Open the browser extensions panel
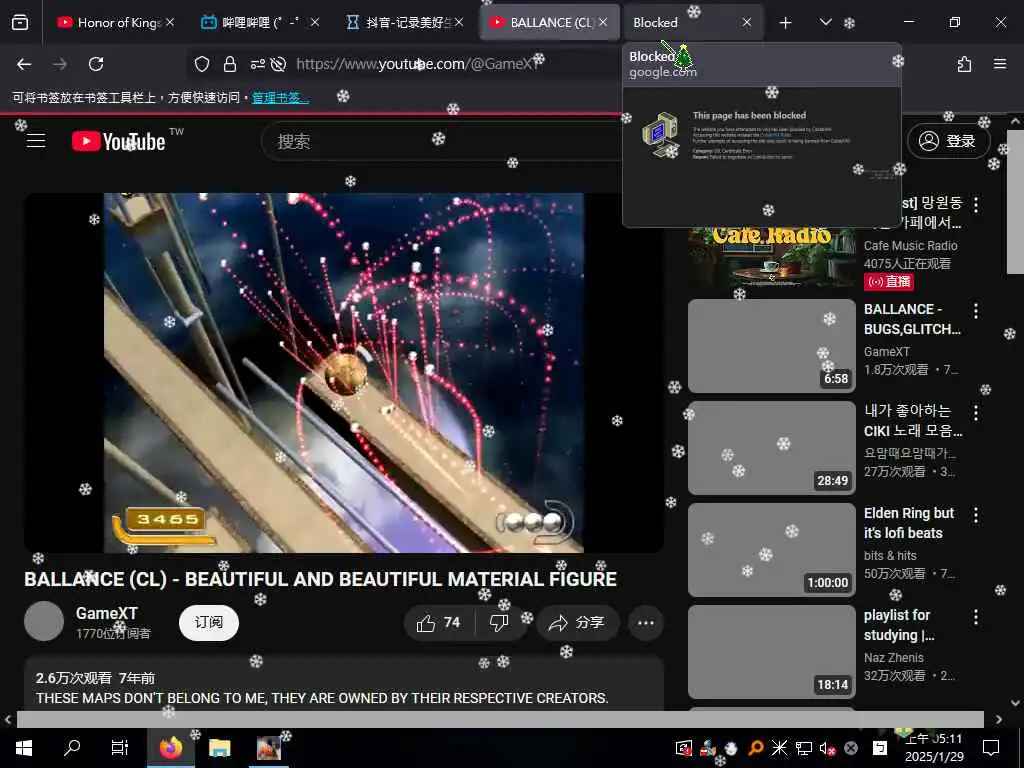 (x=965, y=64)
